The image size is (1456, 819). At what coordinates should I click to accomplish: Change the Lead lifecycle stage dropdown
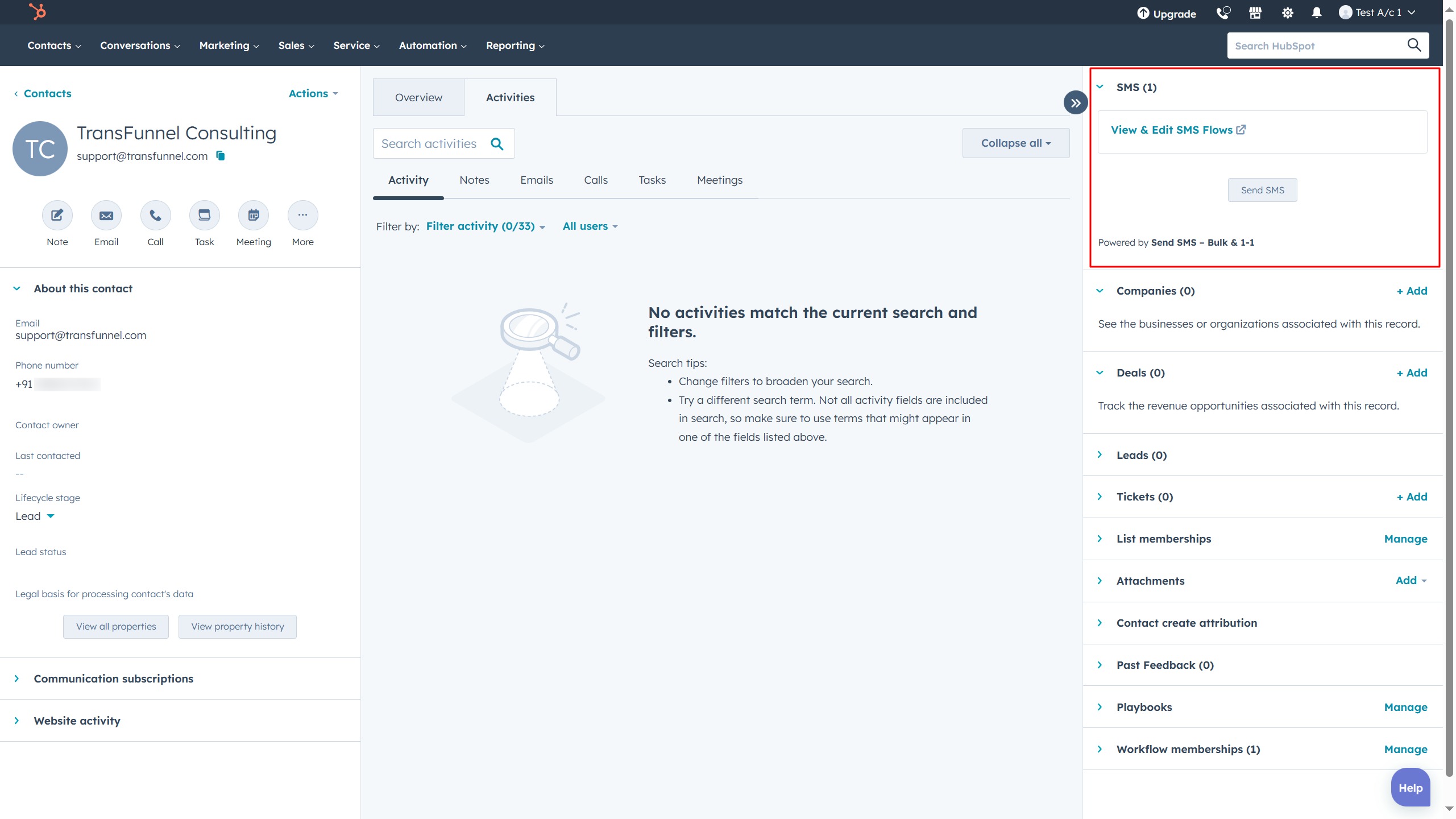click(35, 516)
